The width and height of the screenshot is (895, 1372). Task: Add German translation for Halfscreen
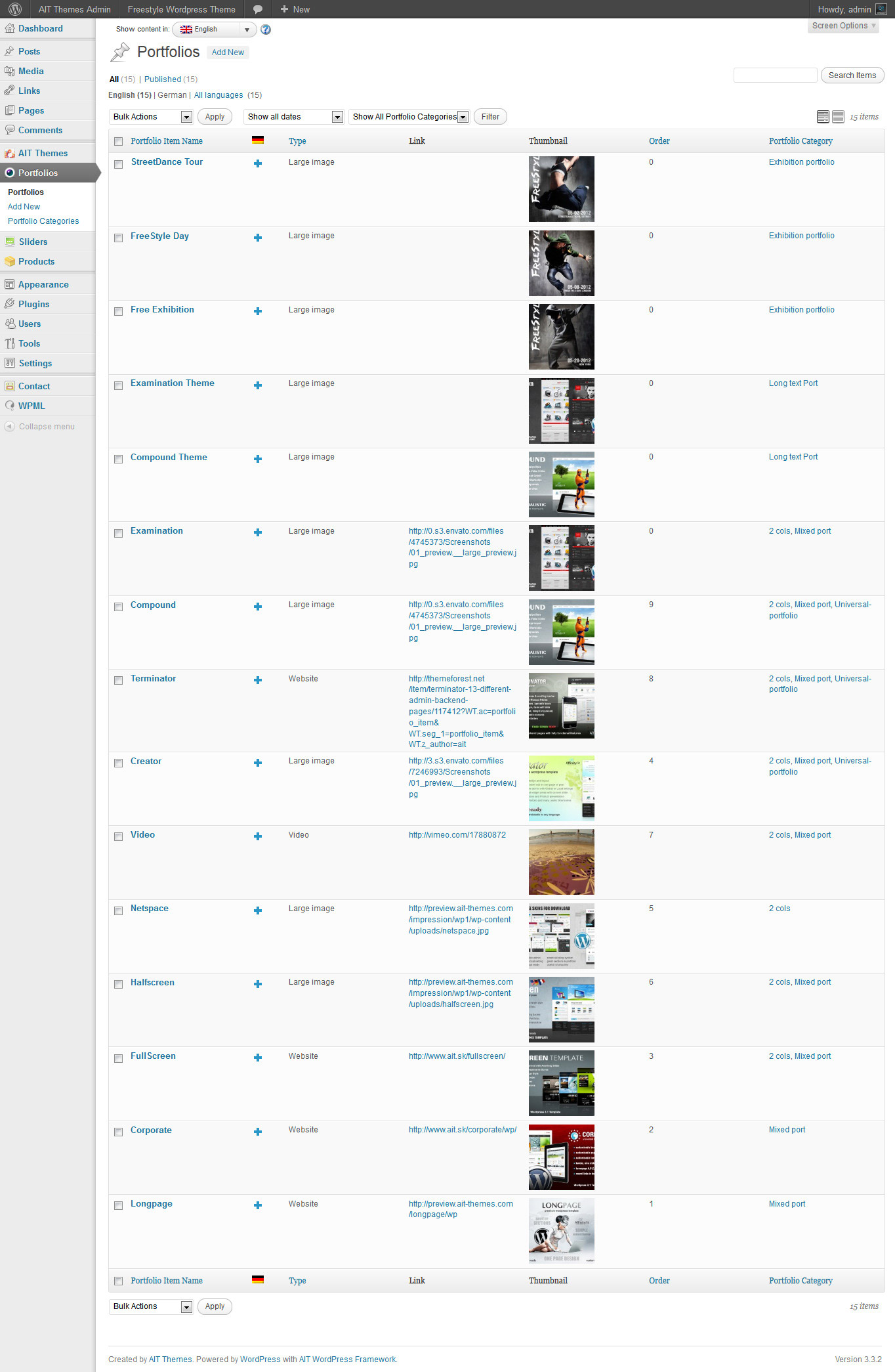click(x=258, y=984)
